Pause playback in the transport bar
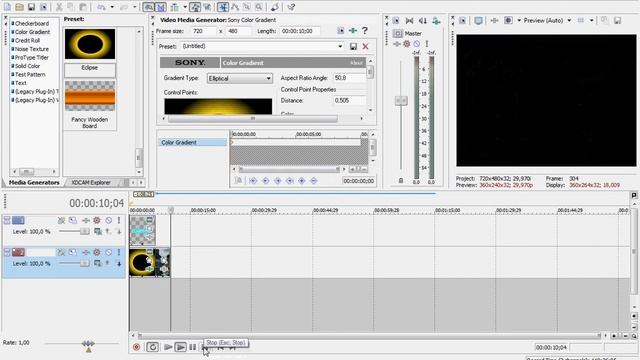 coord(192,347)
